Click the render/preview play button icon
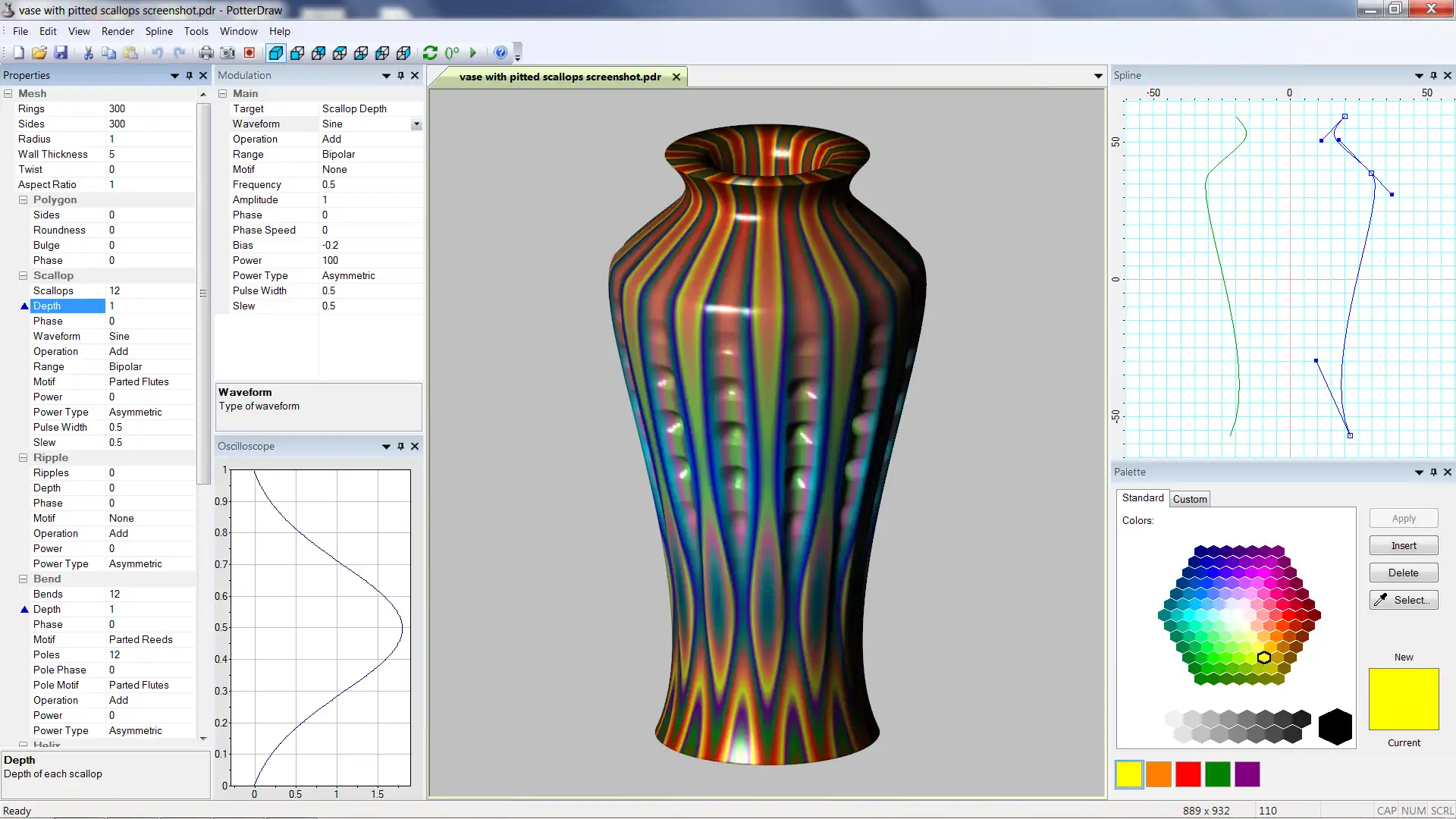Screen dimensions: 1456x819 point(475,52)
